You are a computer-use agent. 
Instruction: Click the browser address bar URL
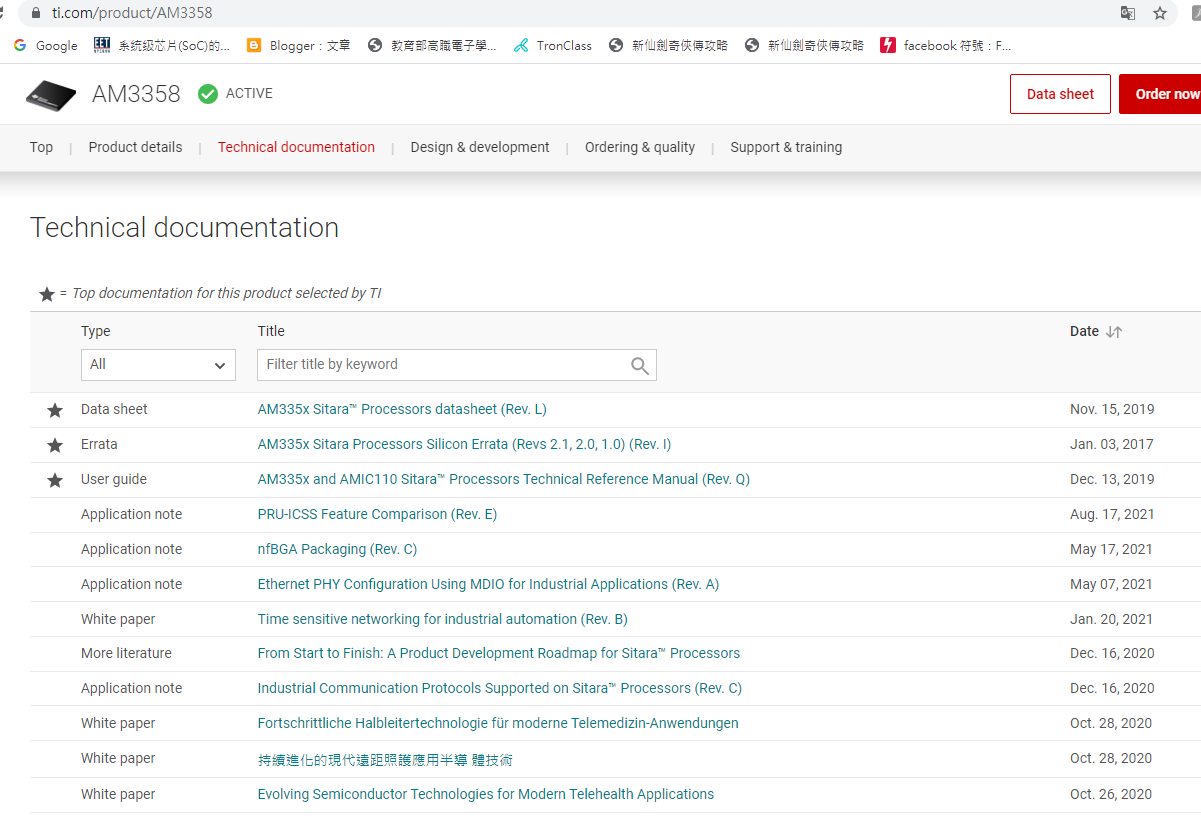click(x=132, y=13)
